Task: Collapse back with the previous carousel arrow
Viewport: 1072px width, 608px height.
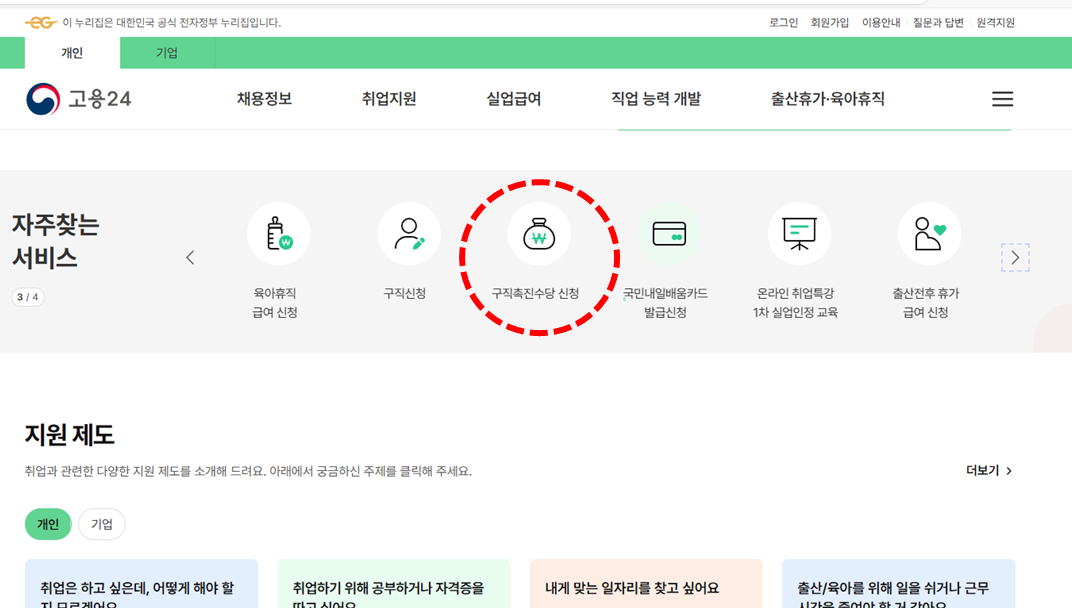Action: [190, 257]
